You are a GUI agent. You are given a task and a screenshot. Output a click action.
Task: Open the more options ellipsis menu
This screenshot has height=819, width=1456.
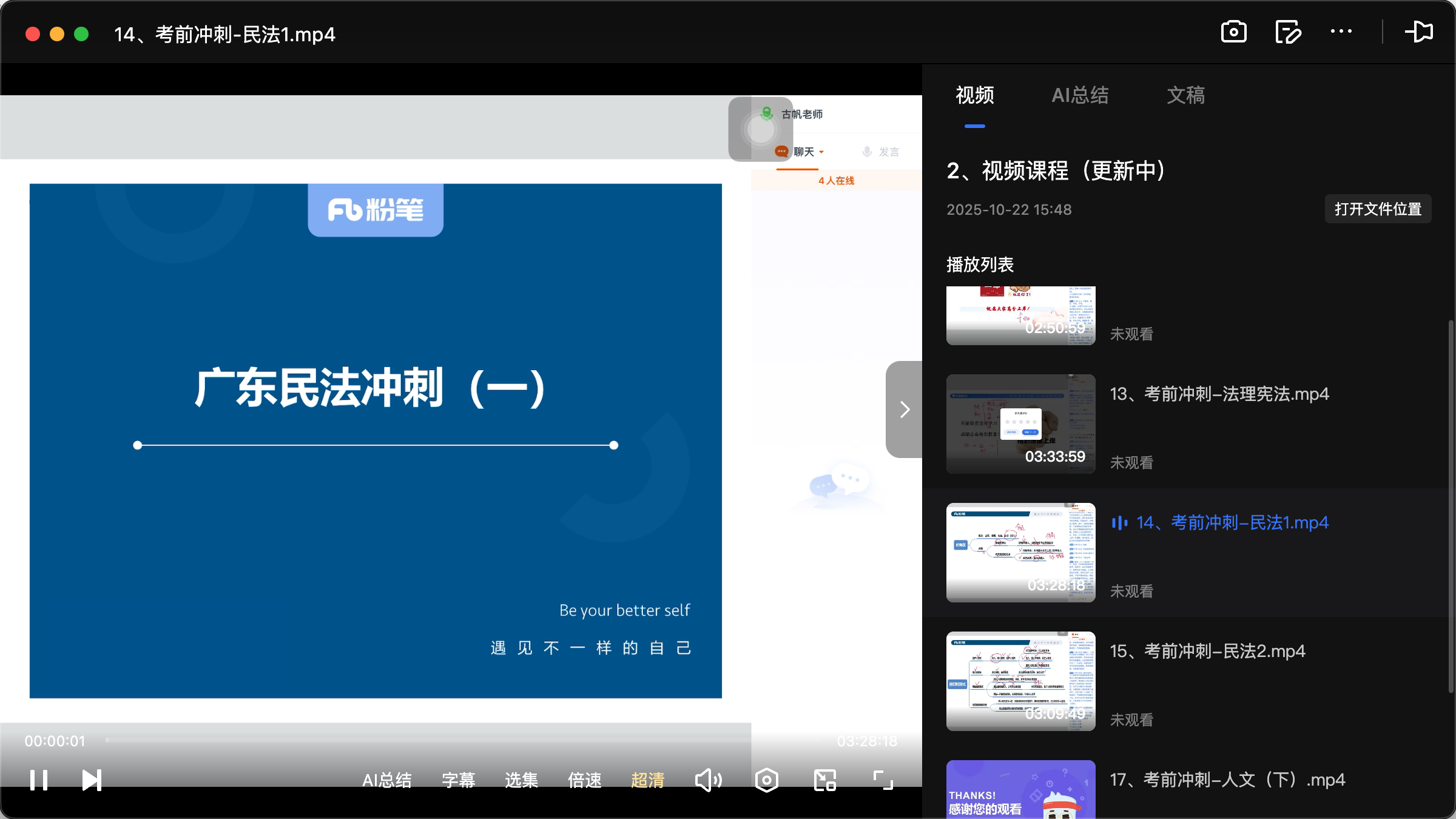(1341, 32)
